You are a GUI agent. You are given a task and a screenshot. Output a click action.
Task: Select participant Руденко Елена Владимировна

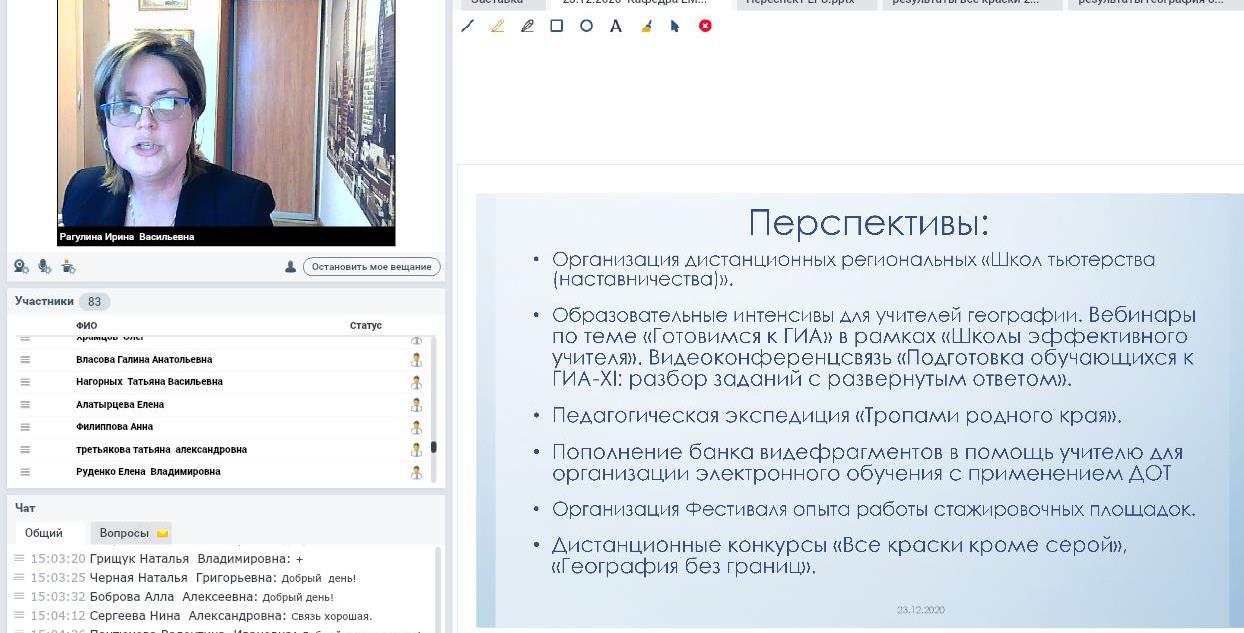(148, 472)
